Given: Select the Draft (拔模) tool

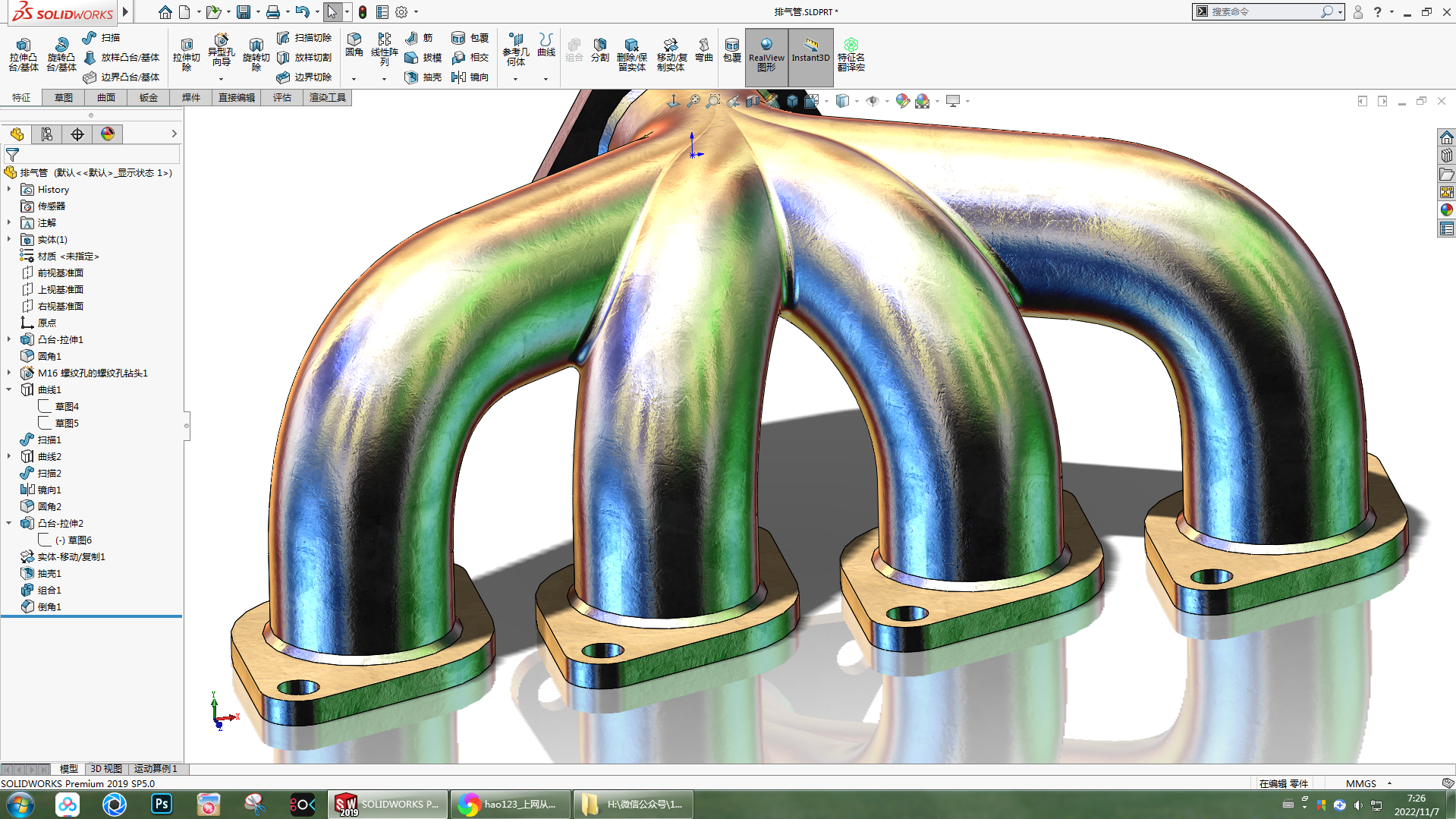Looking at the screenshot, I should tap(423, 58).
